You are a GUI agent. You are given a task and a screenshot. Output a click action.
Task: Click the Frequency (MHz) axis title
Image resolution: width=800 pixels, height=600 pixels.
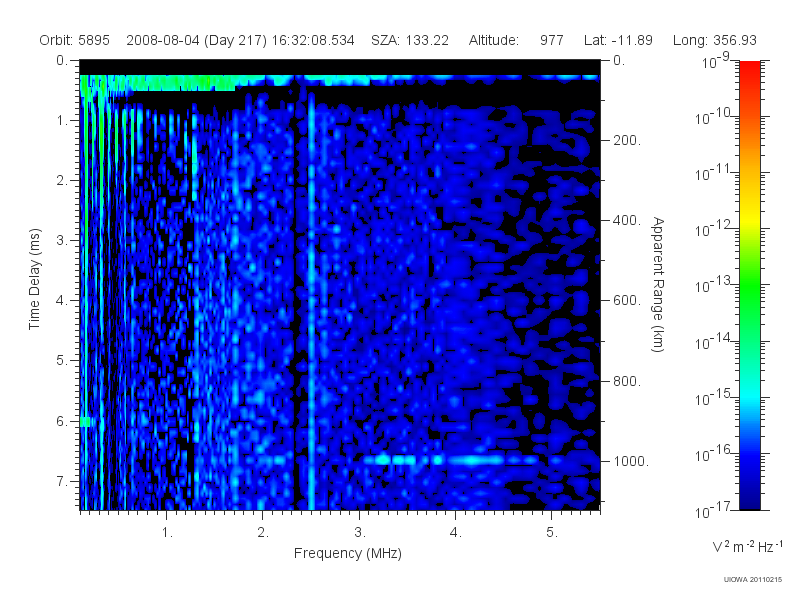pos(347,553)
